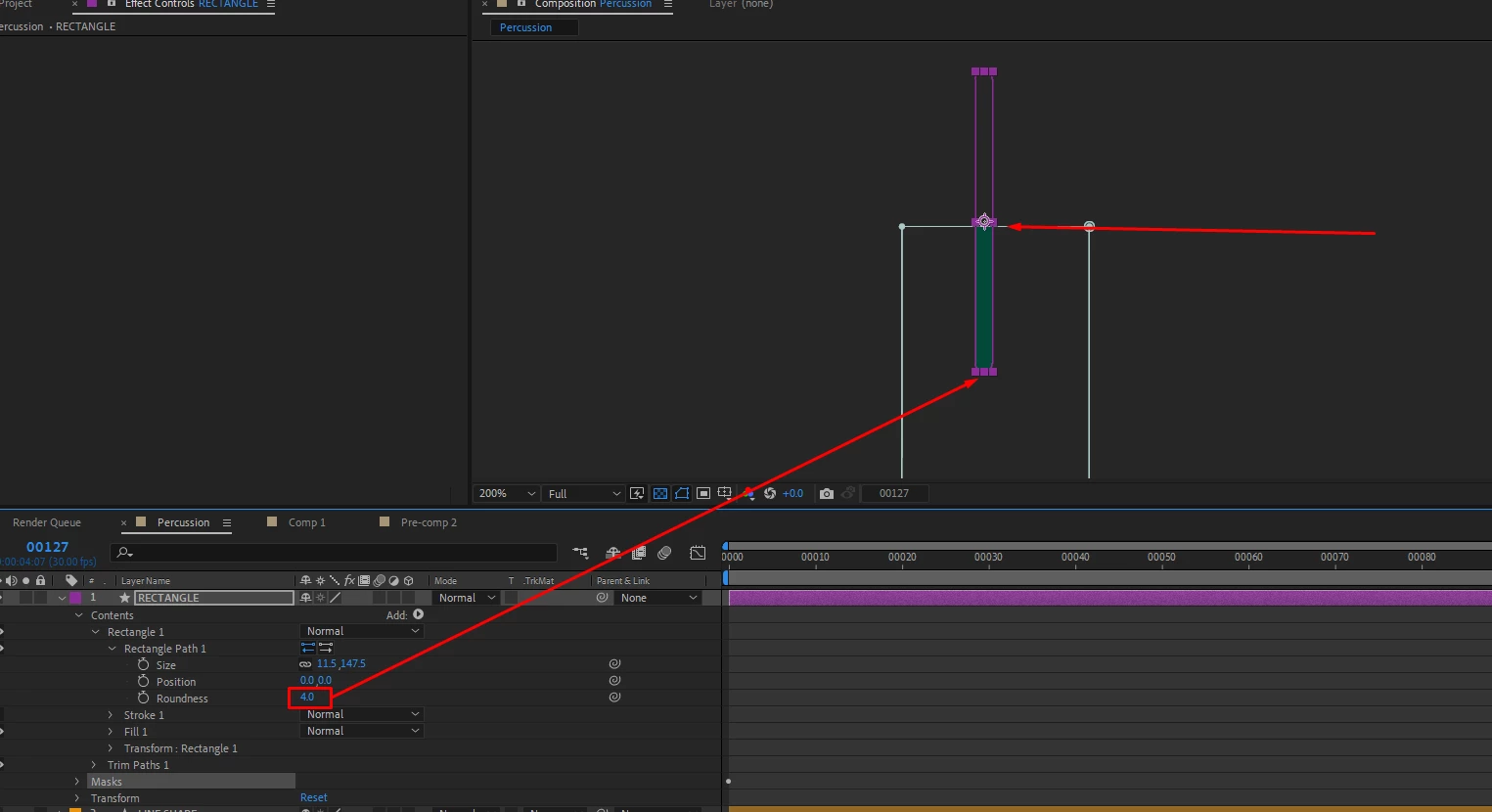
Task: Open the 200% magnification dropdown
Action: pyautogui.click(x=506, y=494)
